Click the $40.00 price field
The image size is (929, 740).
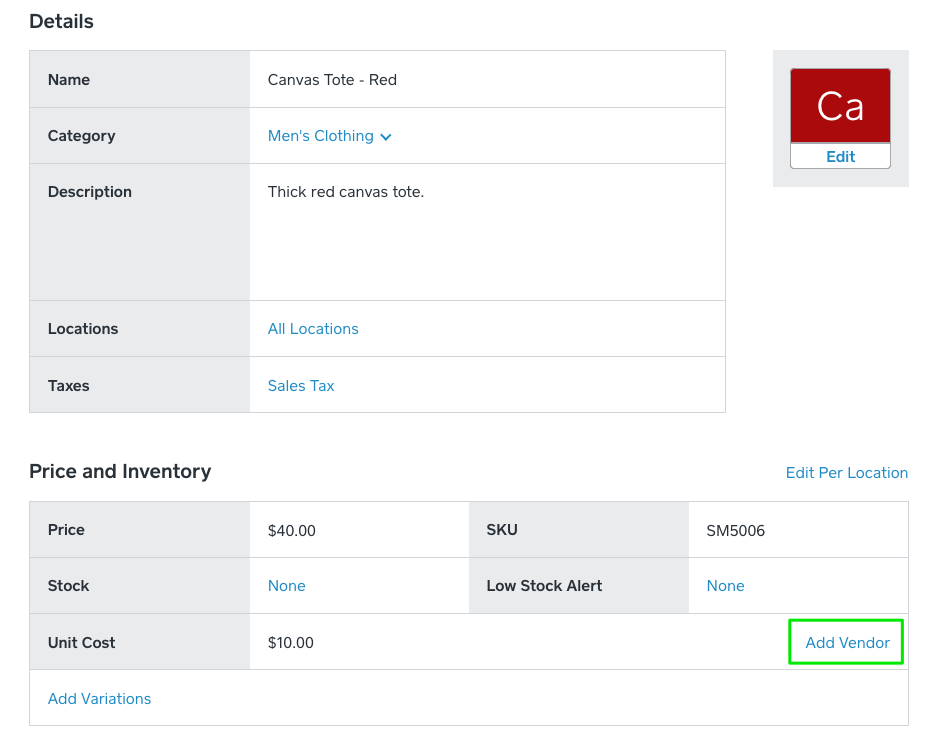click(359, 530)
